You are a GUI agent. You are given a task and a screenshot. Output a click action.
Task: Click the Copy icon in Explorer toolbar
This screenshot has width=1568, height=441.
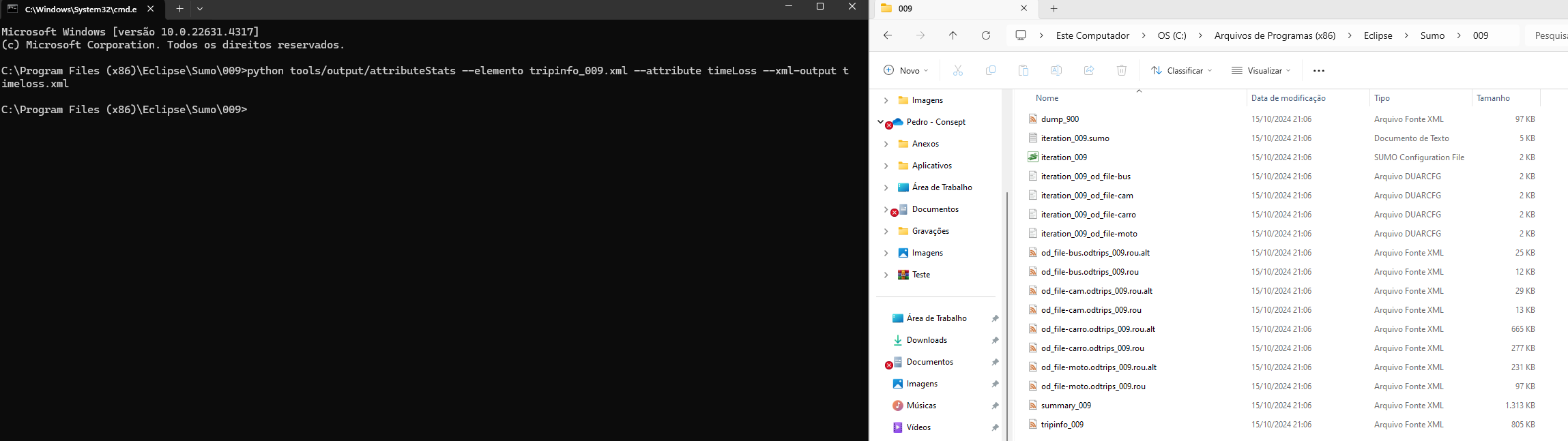(x=990, y=70)
